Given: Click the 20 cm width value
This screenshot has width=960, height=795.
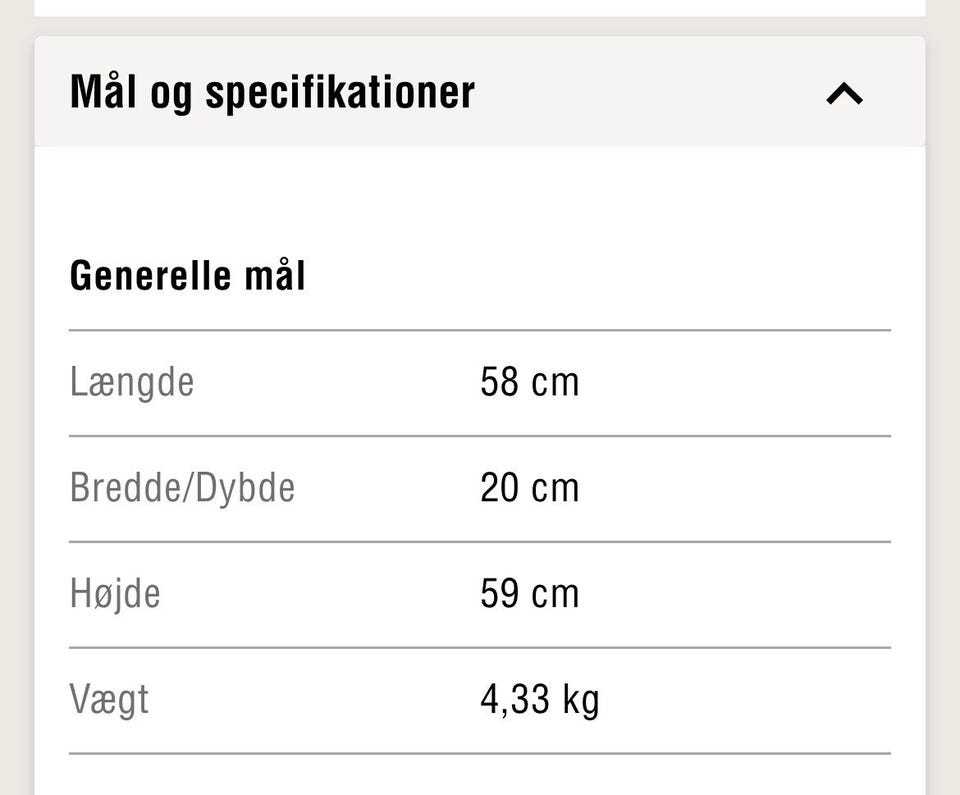Looking at the screenshot, I should click(531, 488).
